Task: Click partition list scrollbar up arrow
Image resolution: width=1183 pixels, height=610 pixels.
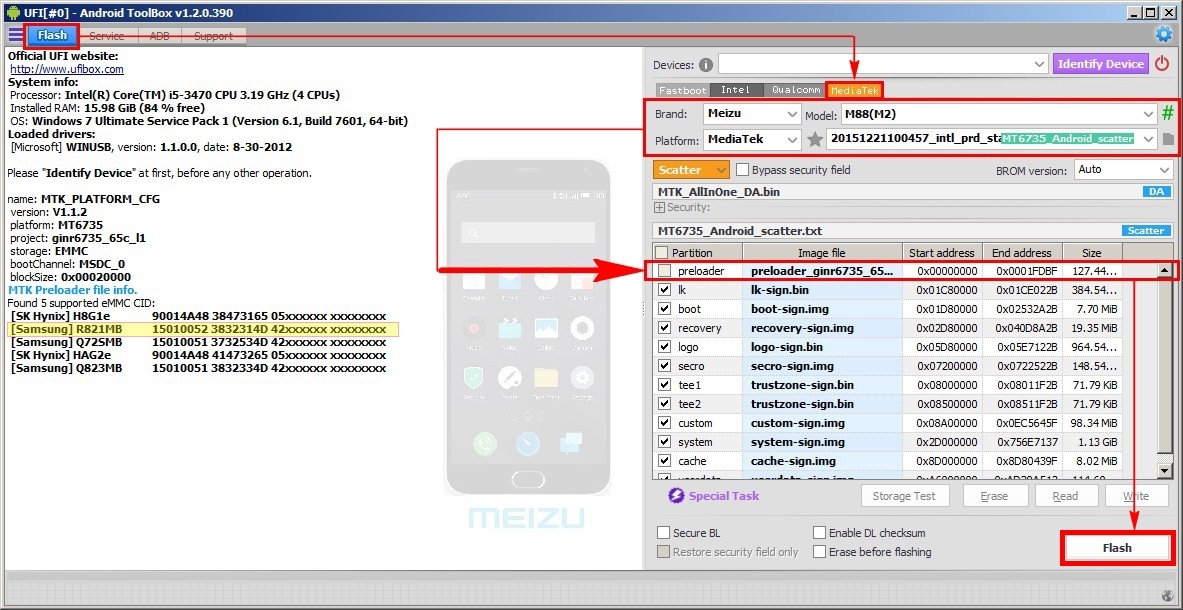Action: [1165, 270]
